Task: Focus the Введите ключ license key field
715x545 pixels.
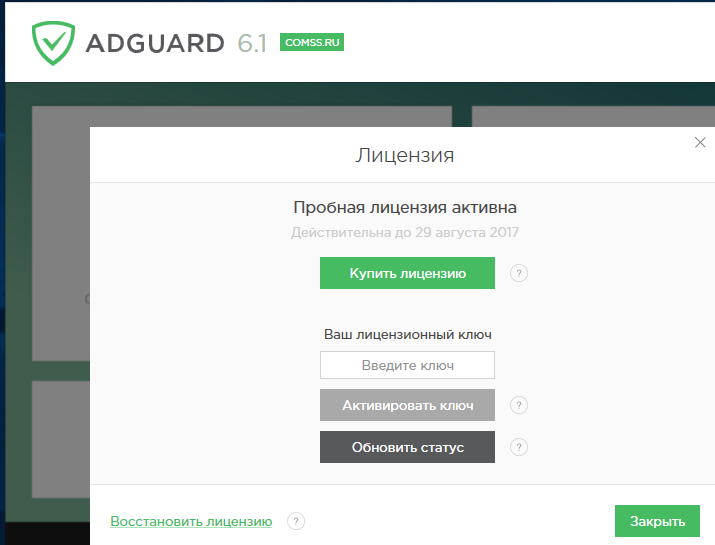Action: pyautogui.click(x=407, y=365)
